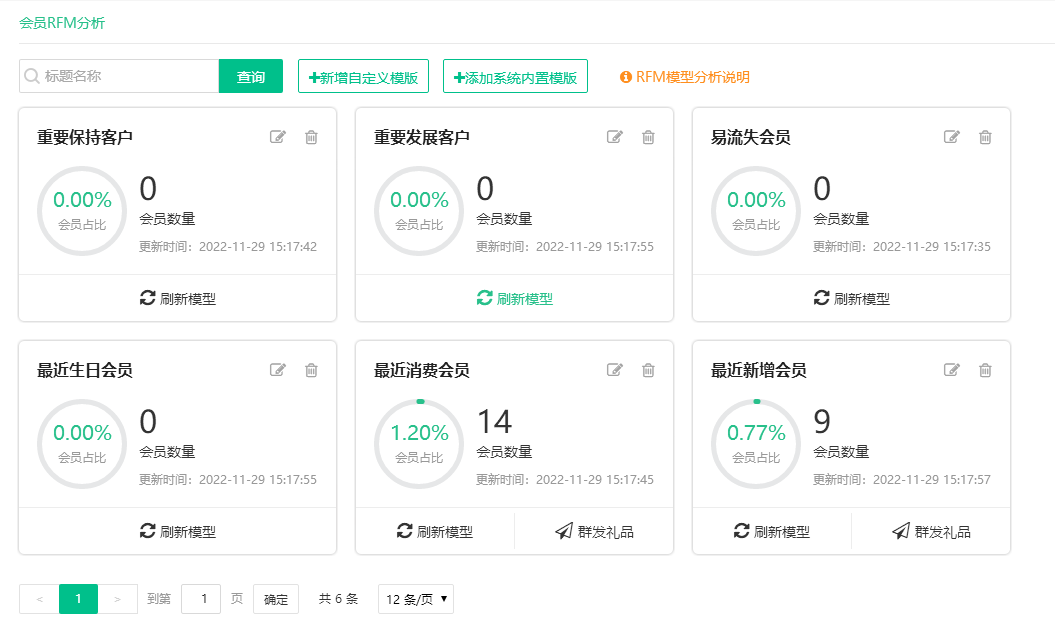Click edit icon on 易流失会员 card
This screenshot has width=1055, height=634.
(952, 137)
